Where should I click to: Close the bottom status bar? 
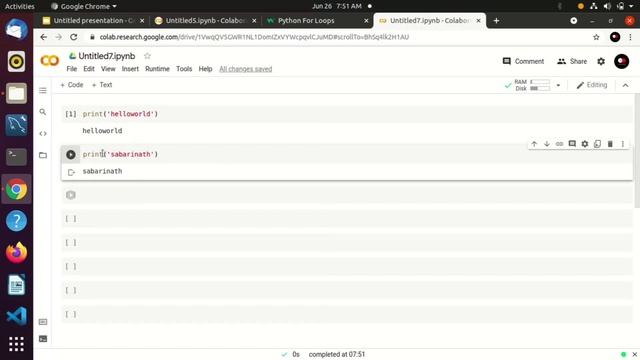coord(635,354)
